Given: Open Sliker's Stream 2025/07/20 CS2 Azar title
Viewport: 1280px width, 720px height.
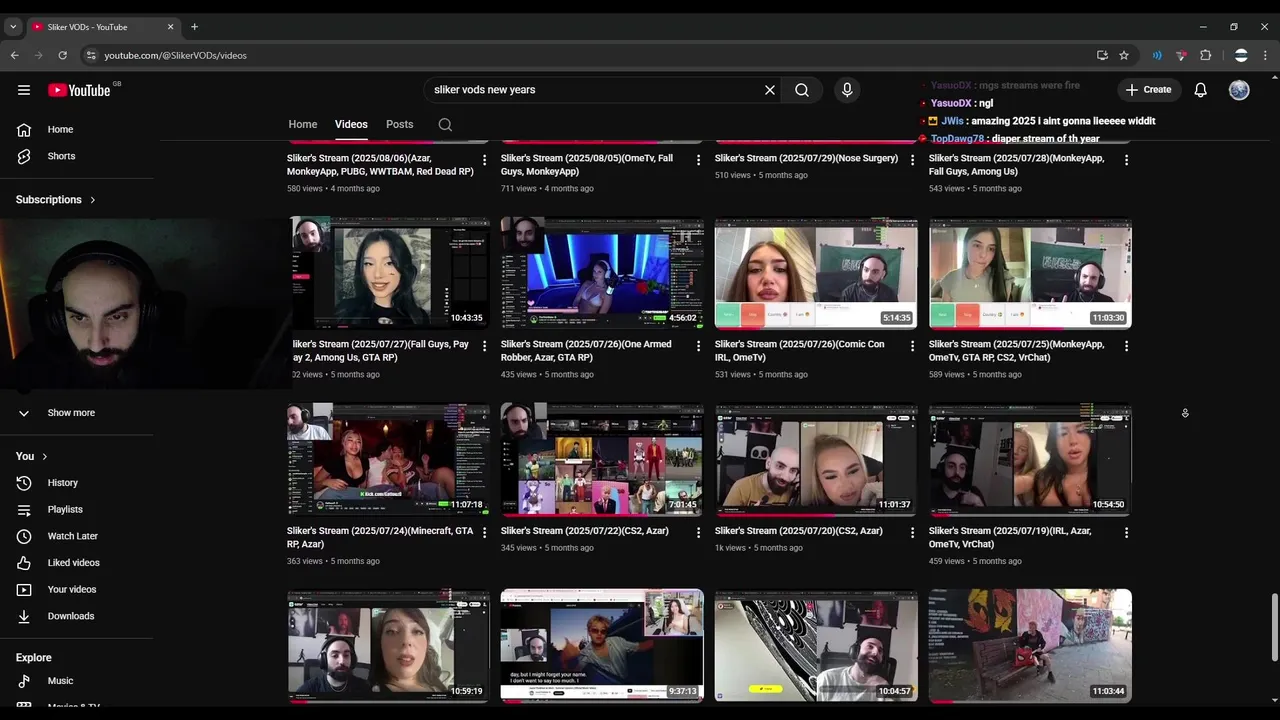Looking at the screenshot, I should pos(798,531).
